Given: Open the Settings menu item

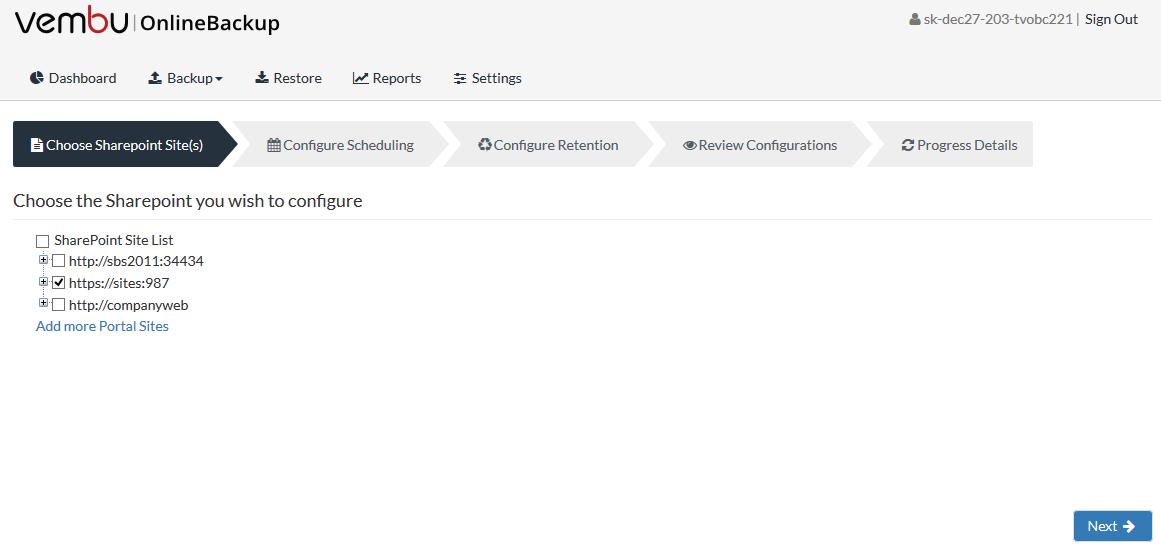Looking at the screenshot, I should pos(487,78).
